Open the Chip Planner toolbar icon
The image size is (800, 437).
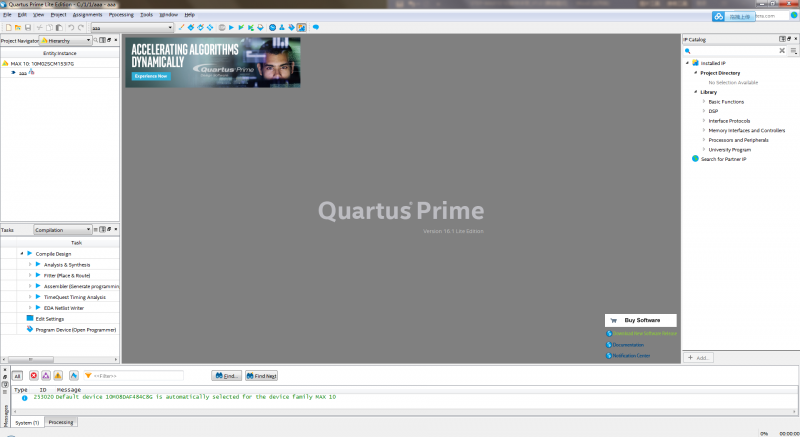pos(210,28)
